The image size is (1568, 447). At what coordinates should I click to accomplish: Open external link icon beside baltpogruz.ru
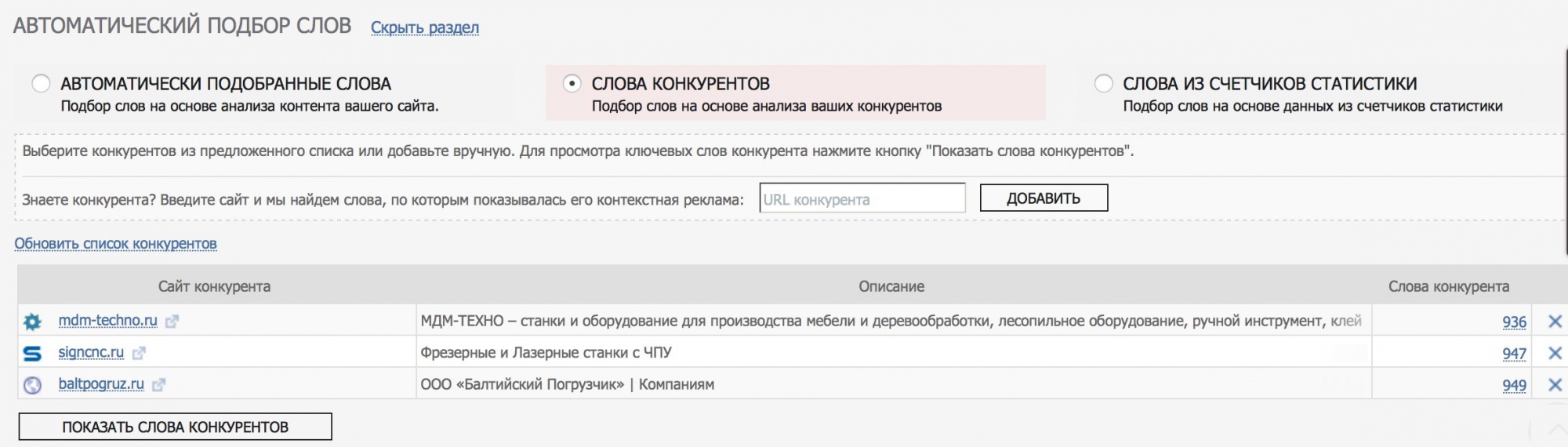(x=159, y=385)
